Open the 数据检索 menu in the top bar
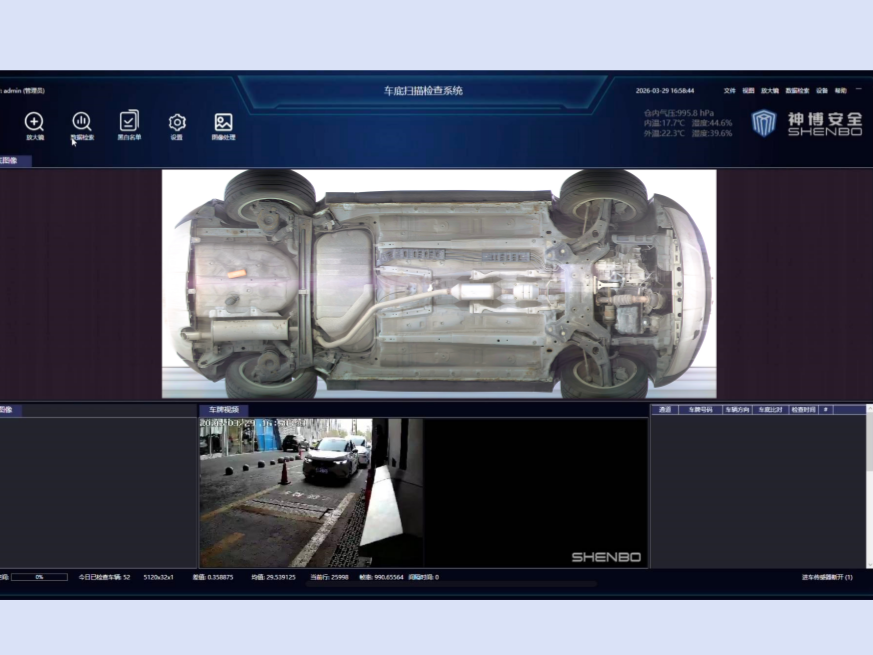Image resolution: width=873 pixels, height=655 pixels. click(x=797, y=90)
